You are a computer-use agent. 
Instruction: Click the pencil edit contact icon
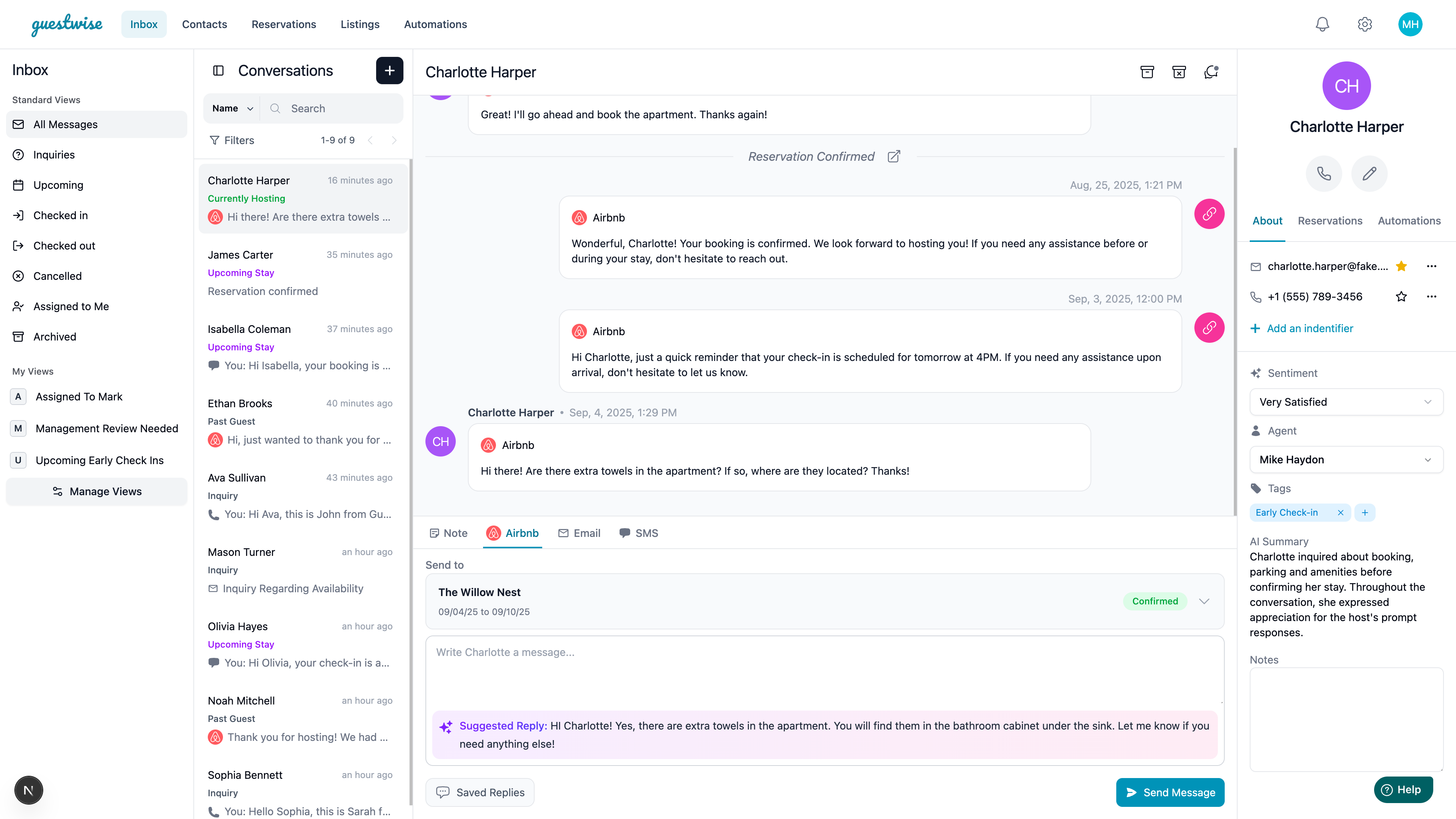1369,174
